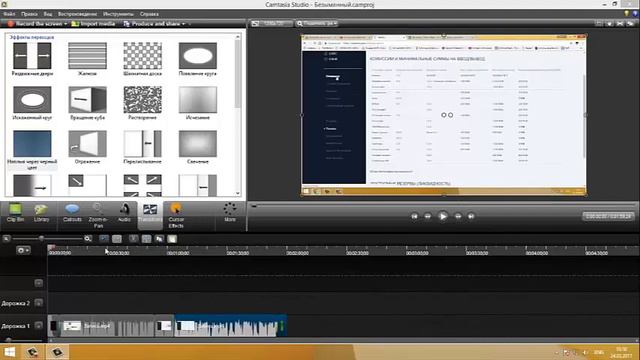Open the Вид menu
Screen dimensions: 640x360
pos(48,14)
